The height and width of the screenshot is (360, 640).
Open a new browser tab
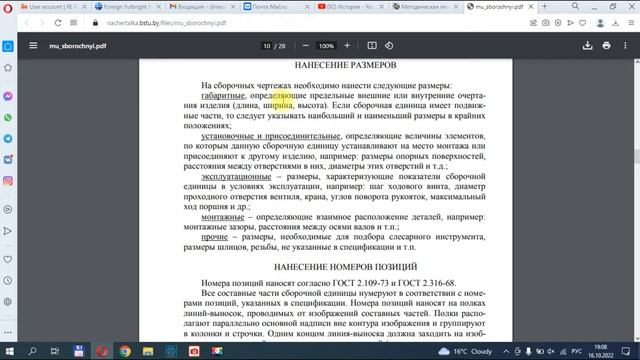point(544,6)
